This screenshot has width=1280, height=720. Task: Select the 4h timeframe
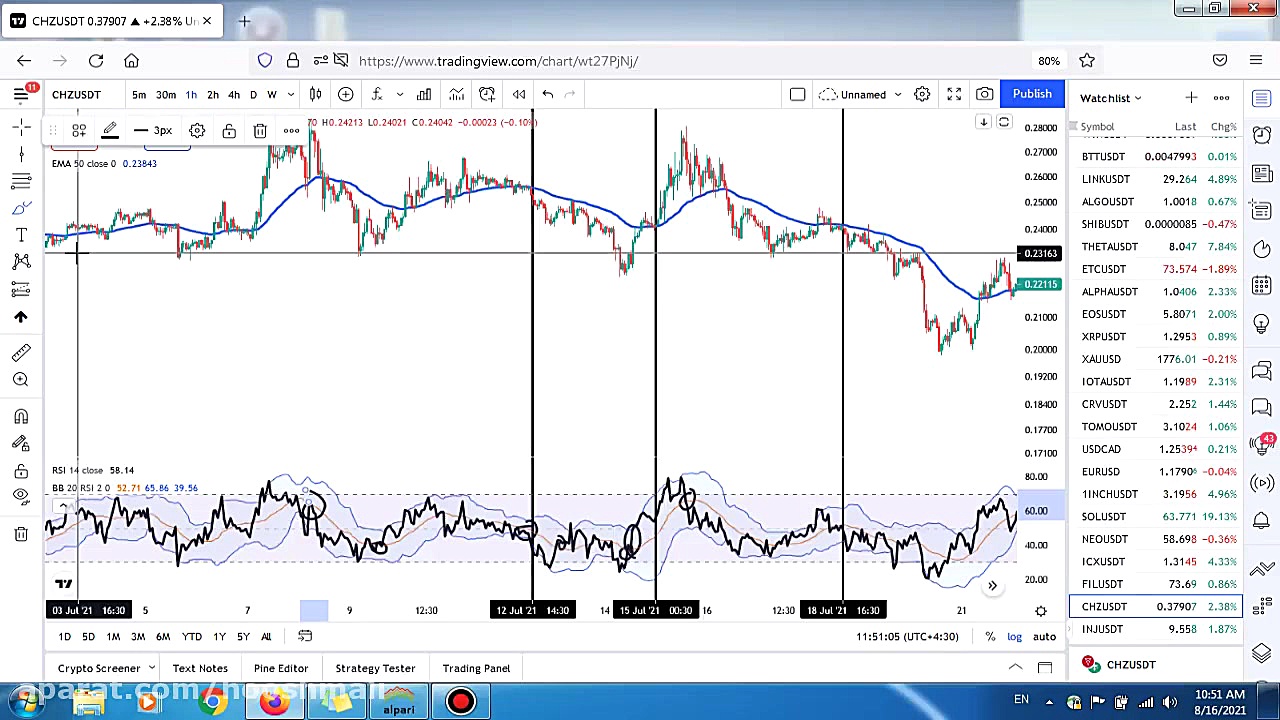point(234,94)
